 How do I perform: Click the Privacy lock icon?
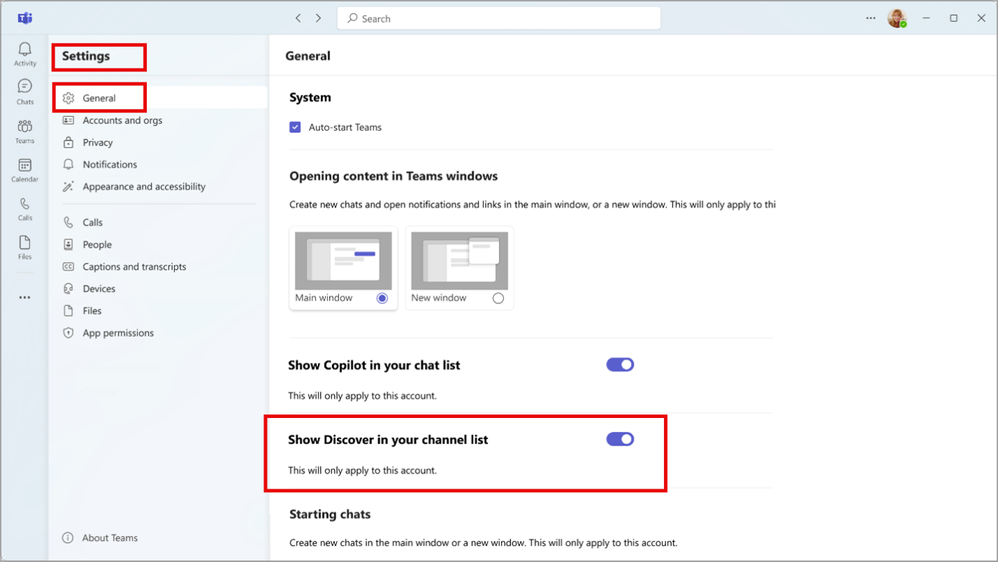[69, 143]
